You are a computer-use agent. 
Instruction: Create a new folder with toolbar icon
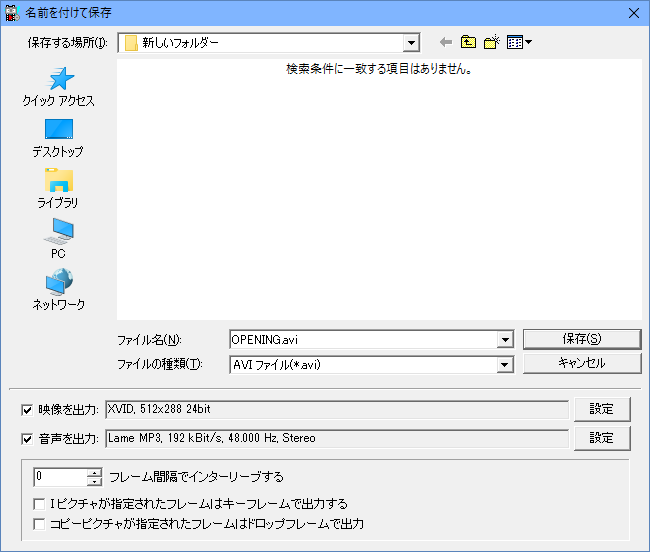492,42
